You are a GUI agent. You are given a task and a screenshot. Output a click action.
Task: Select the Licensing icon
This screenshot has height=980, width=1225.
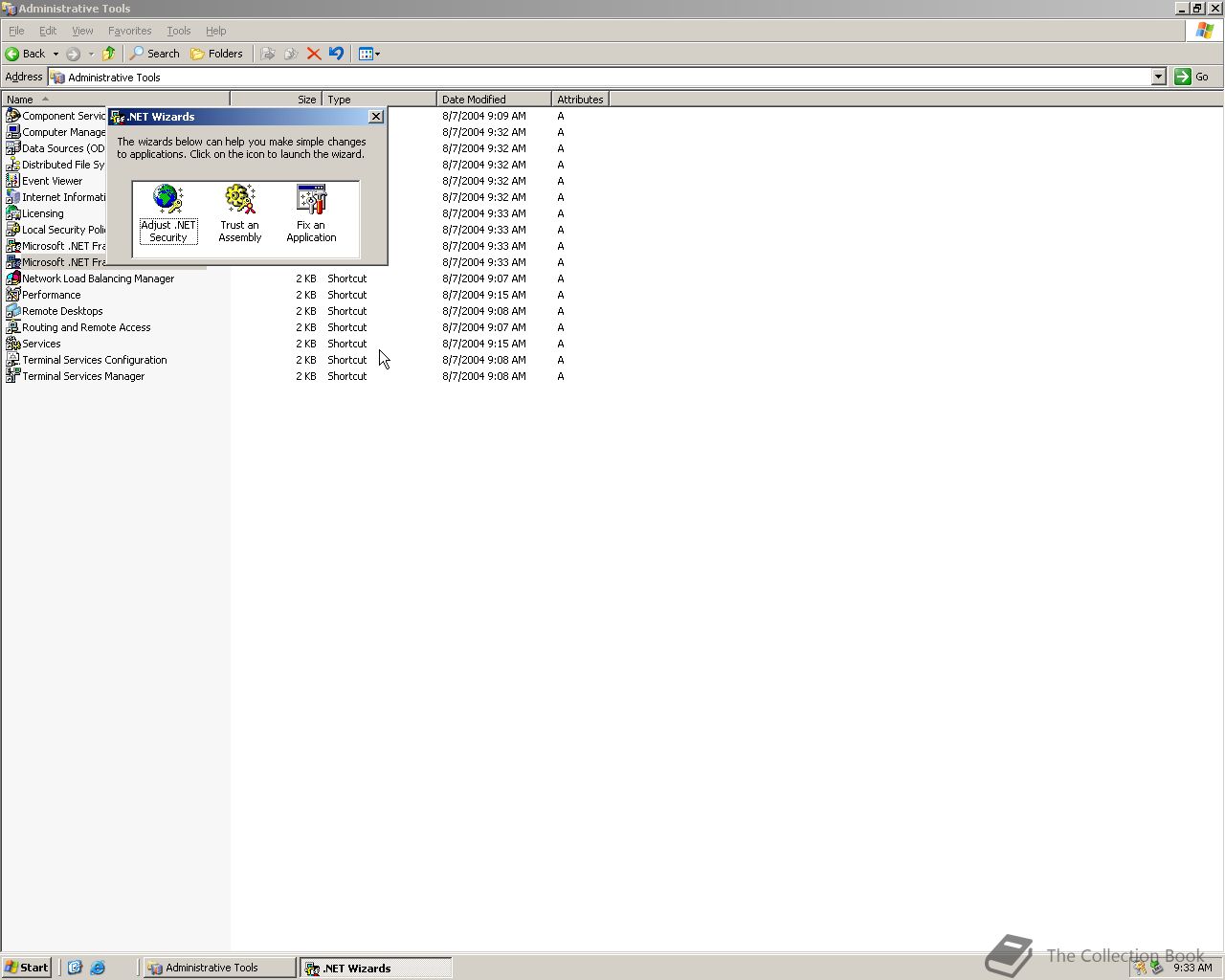tap(13, 213)
